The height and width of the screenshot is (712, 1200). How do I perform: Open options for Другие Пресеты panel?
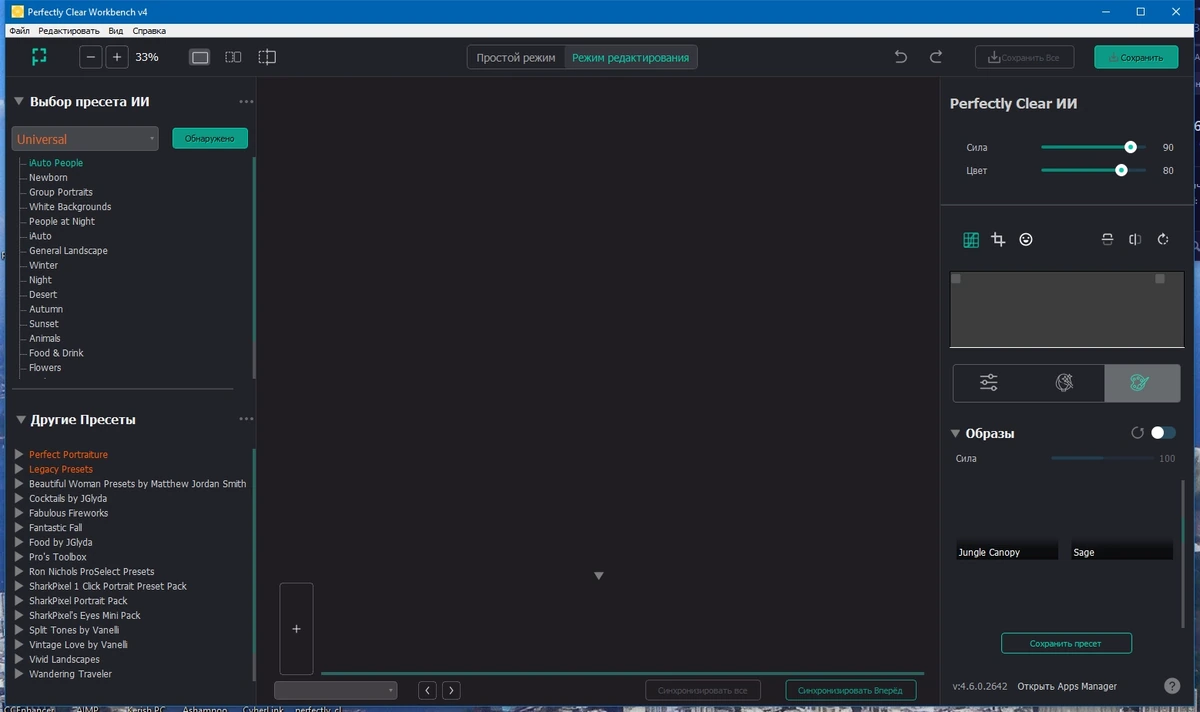[246, 420]
